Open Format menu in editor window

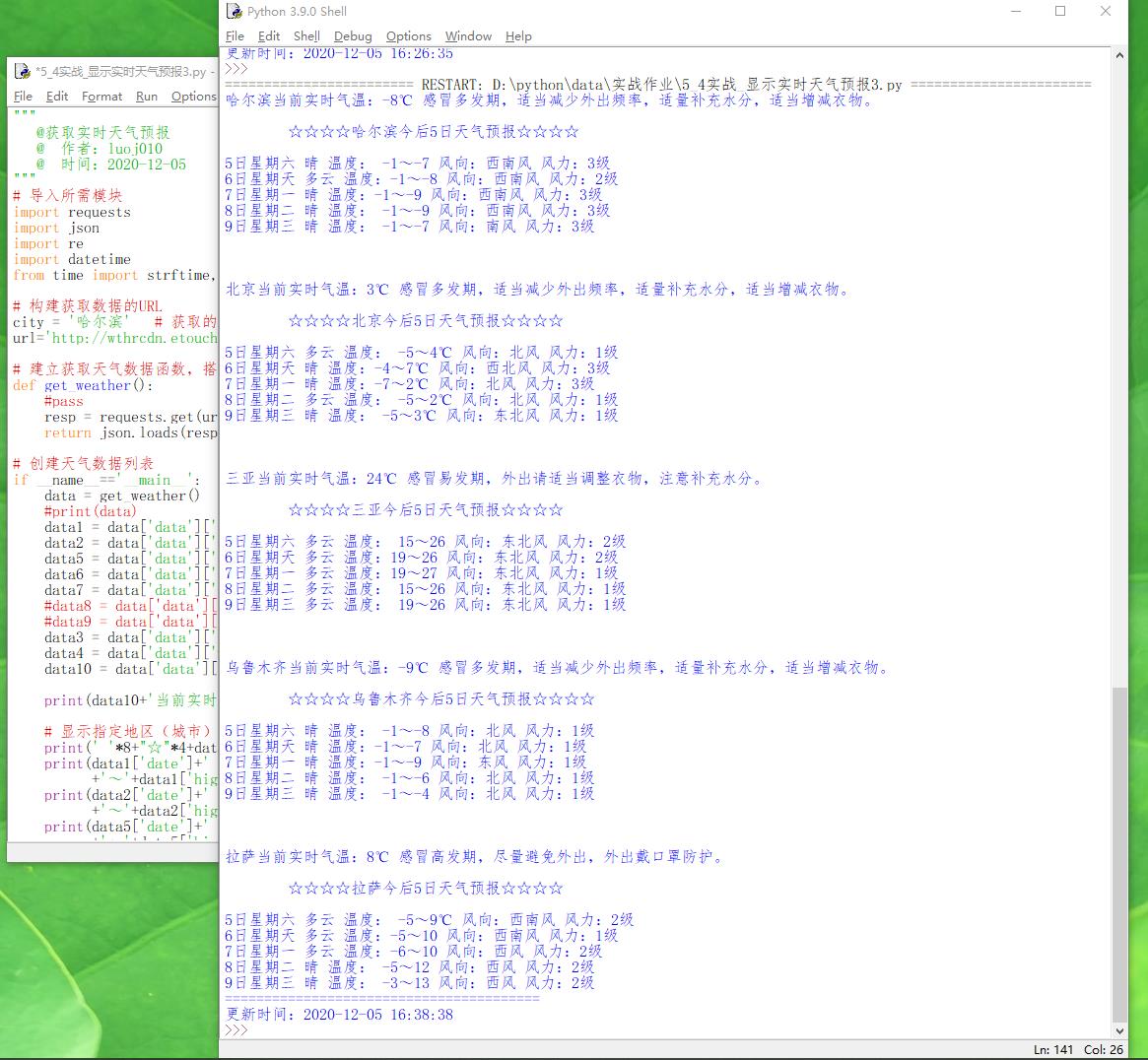pyautogui.click(x=101, y=96)
